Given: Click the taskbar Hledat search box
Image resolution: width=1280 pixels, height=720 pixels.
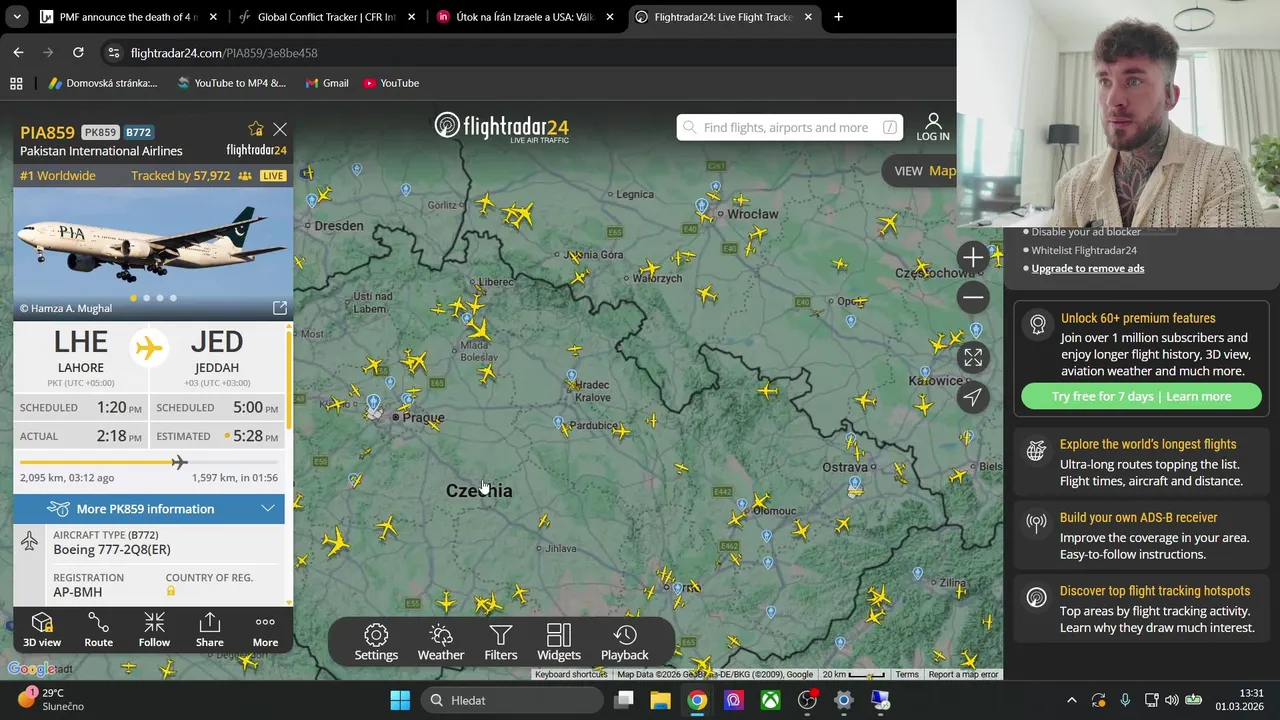Looking at the screenshot, I should pyautogui.click(x=514, y=700).
